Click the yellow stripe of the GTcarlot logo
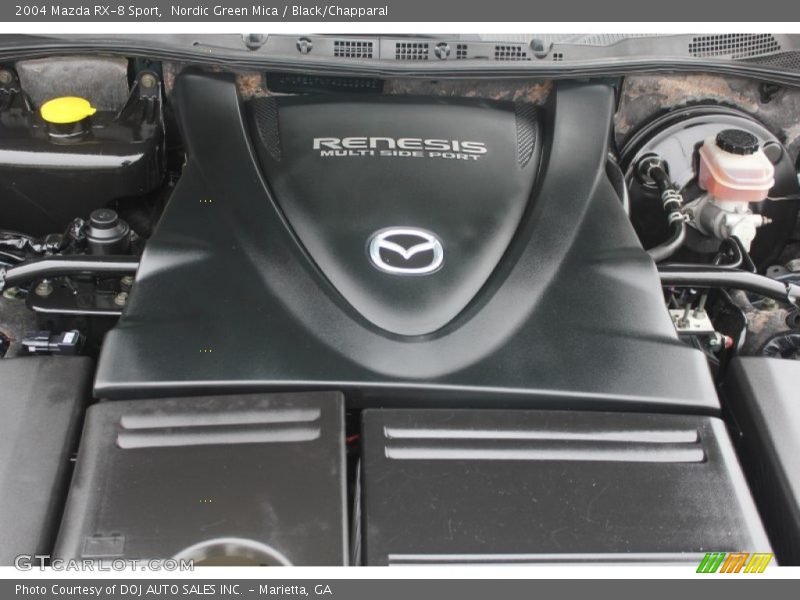The image size is (800, 600). [757, 563]
